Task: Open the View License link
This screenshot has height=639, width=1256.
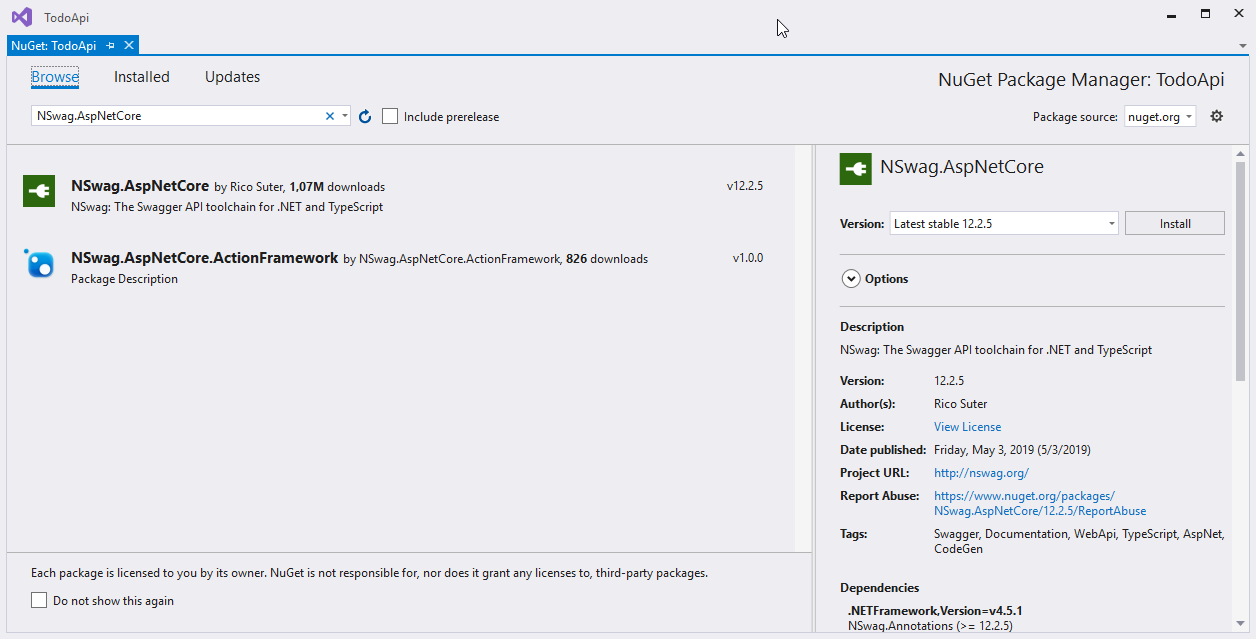Action: coord(967,427)
